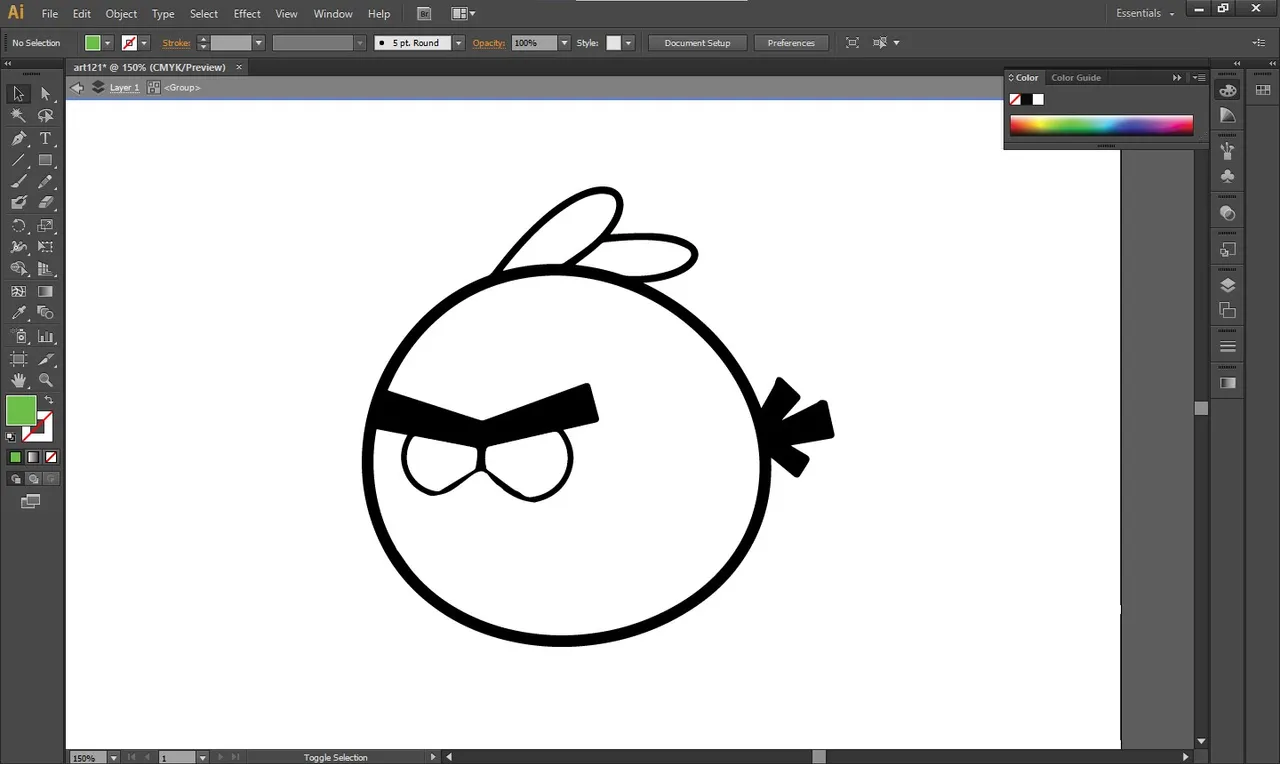Select the Mesh tool
The height and width of the screenshot is (764, 1280).
click(x=18, y=292)
